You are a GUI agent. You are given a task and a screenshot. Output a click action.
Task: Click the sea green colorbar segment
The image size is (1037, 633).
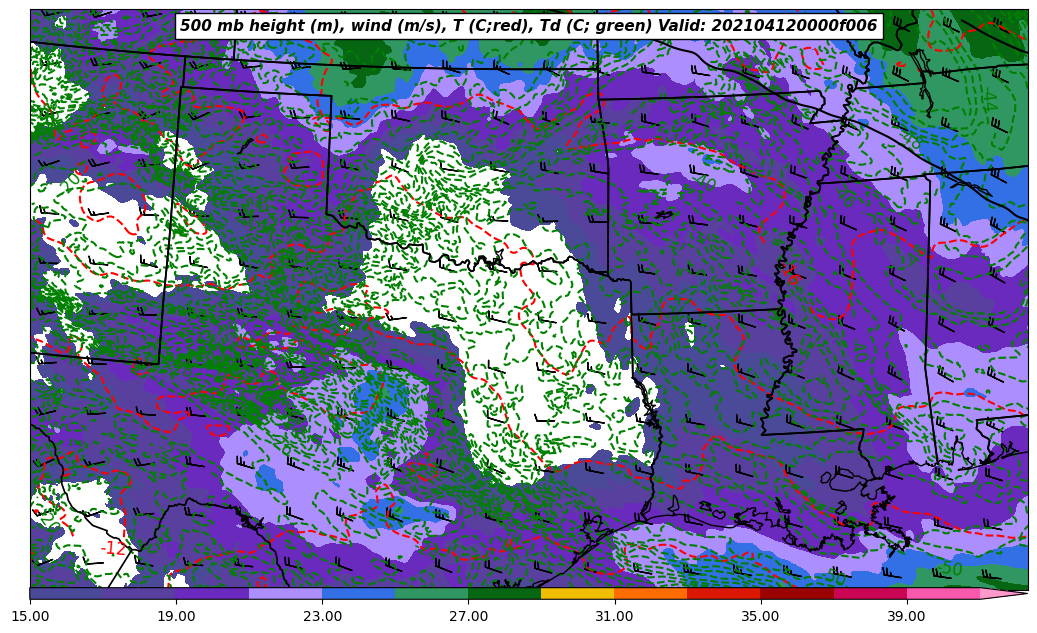point(432,593)
